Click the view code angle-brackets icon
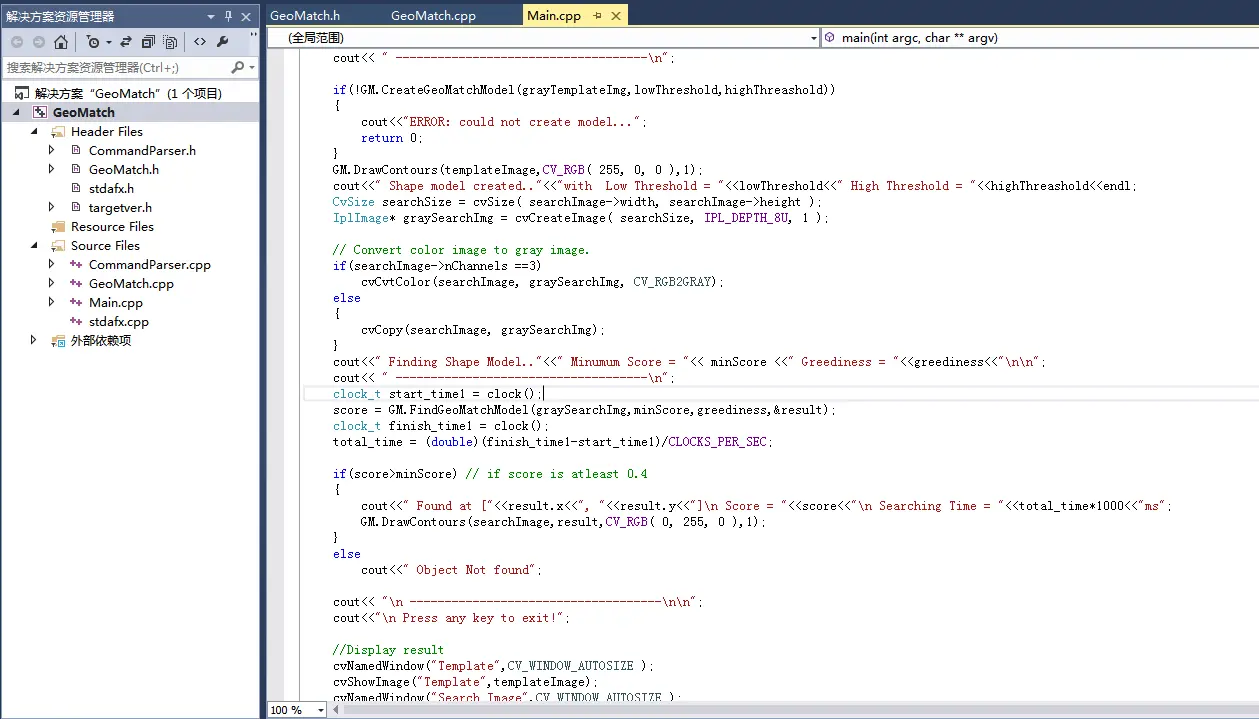 200,42
